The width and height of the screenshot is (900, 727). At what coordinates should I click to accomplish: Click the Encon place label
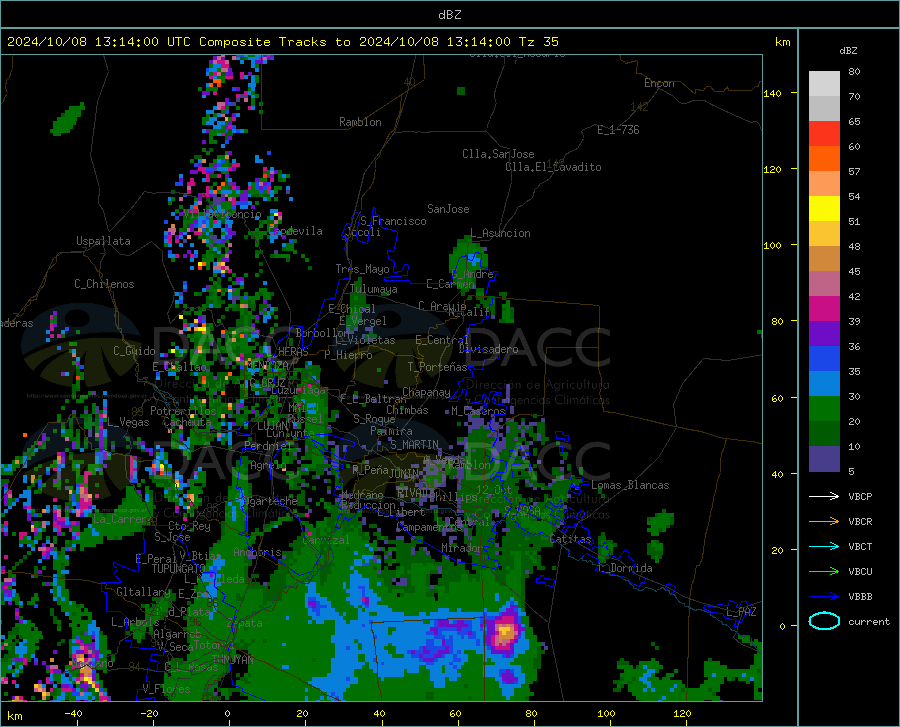(659, 83)
